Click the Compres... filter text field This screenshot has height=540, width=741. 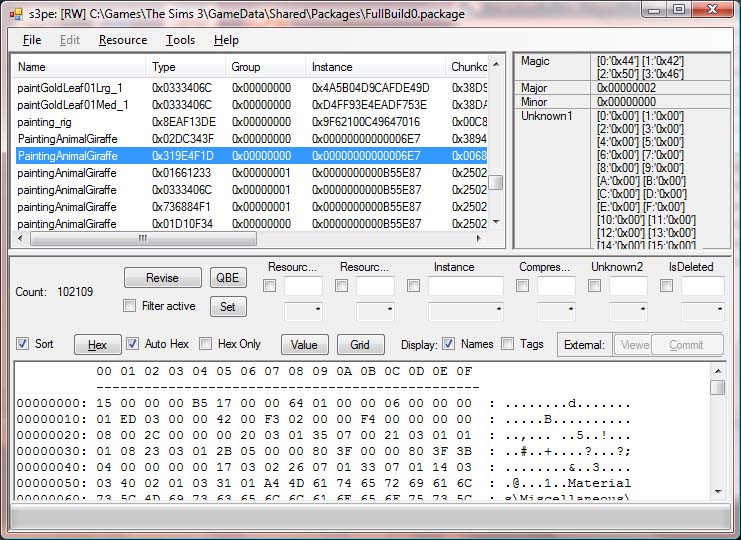pos(556,286)
